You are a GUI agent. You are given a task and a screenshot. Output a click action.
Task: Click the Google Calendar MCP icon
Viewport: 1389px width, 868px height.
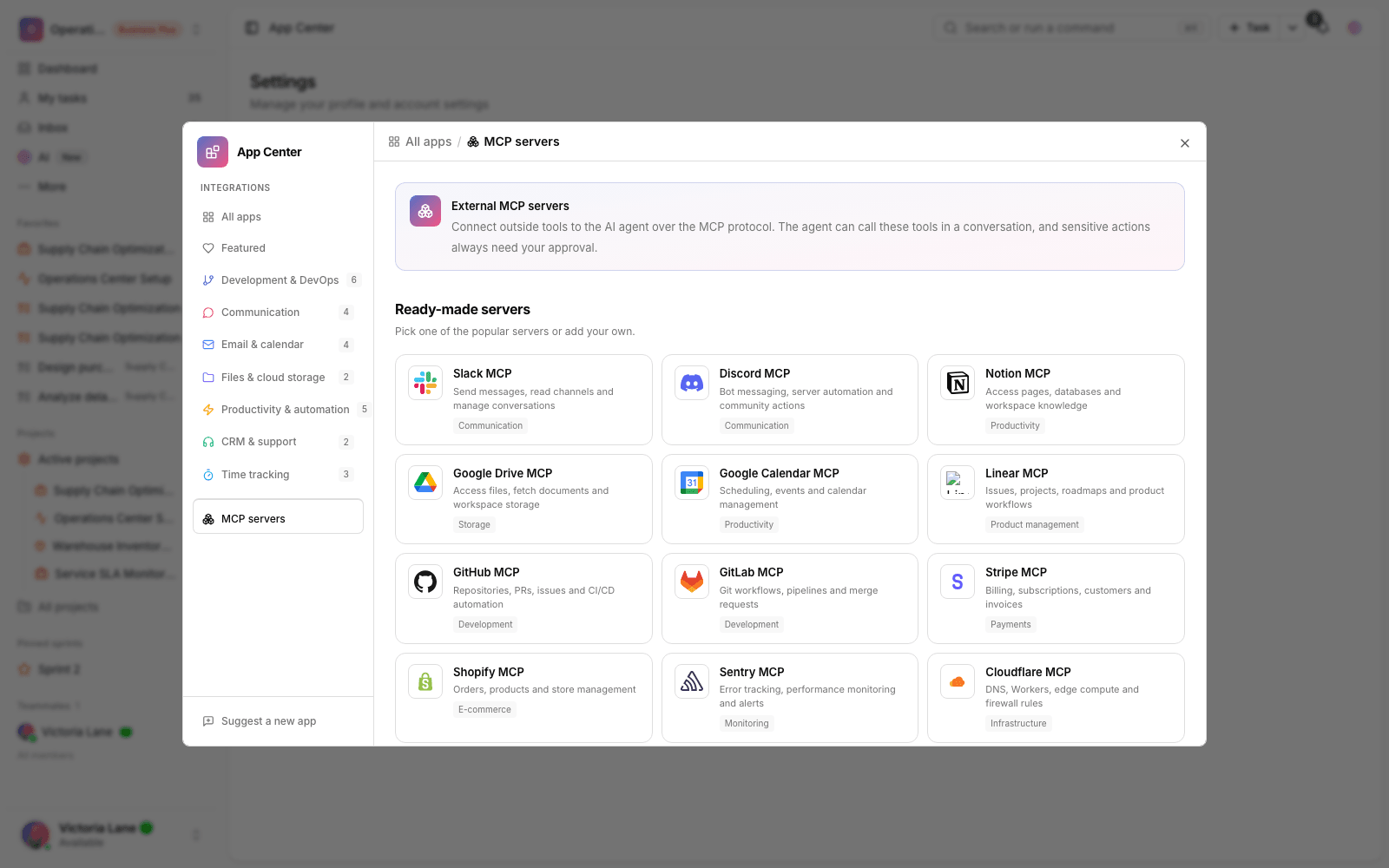point(692,483)
